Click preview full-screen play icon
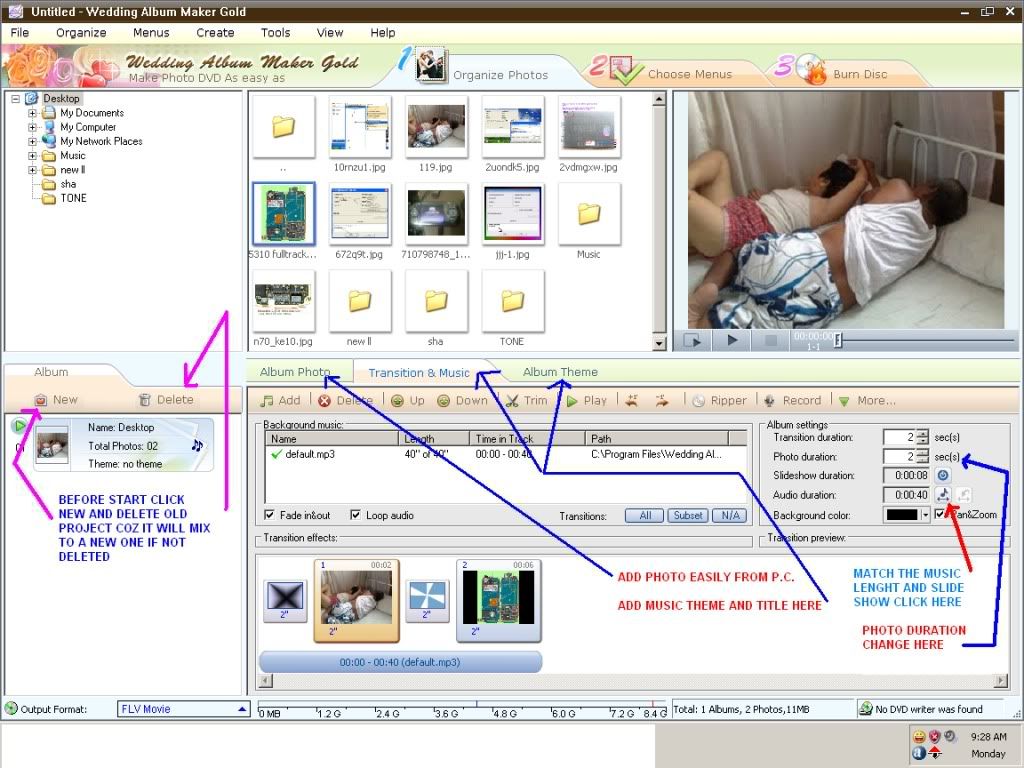This screenshot has width=1024, height=768. point(692,340)
